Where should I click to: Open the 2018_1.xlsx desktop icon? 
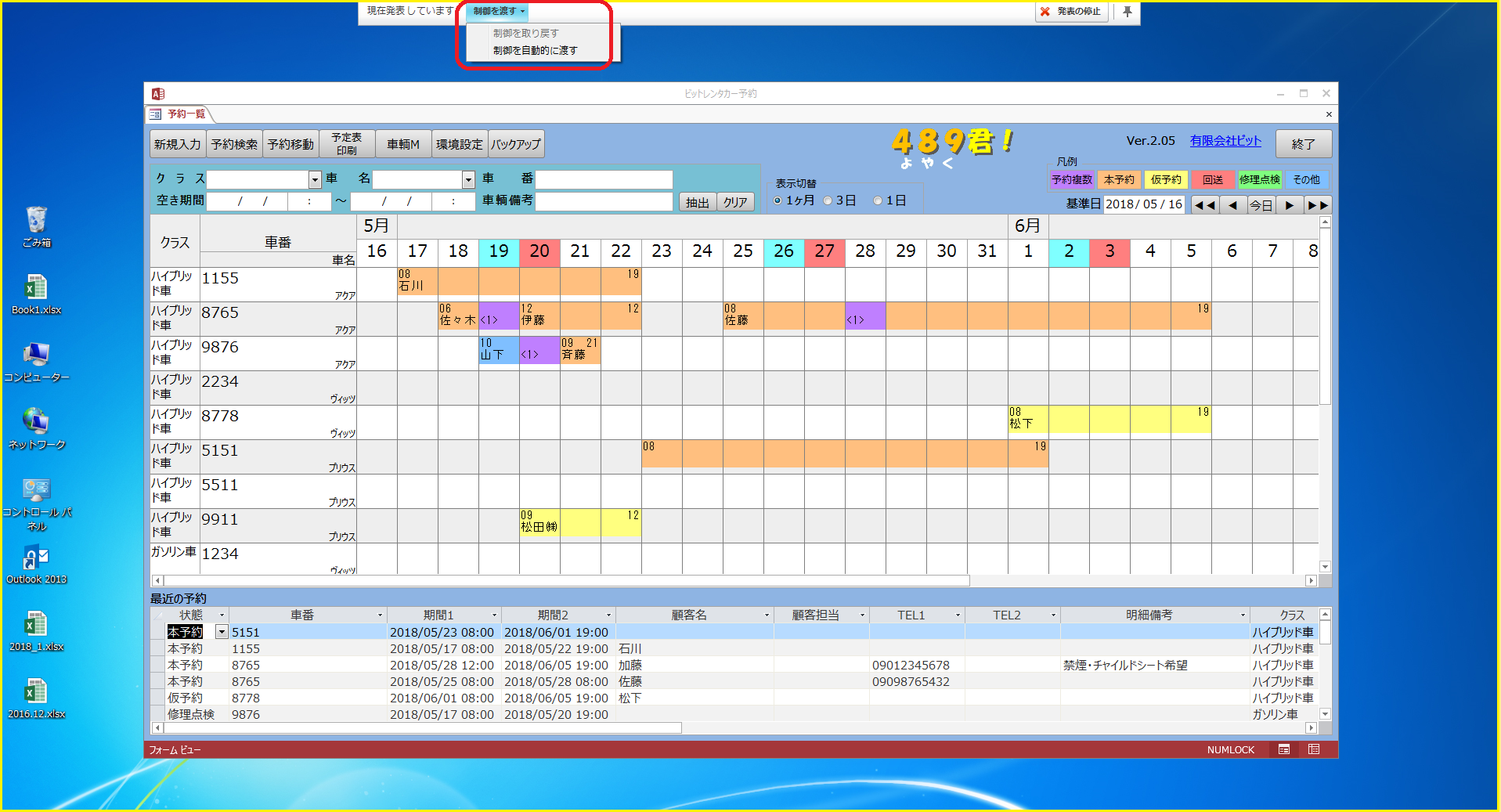point(36,630)
